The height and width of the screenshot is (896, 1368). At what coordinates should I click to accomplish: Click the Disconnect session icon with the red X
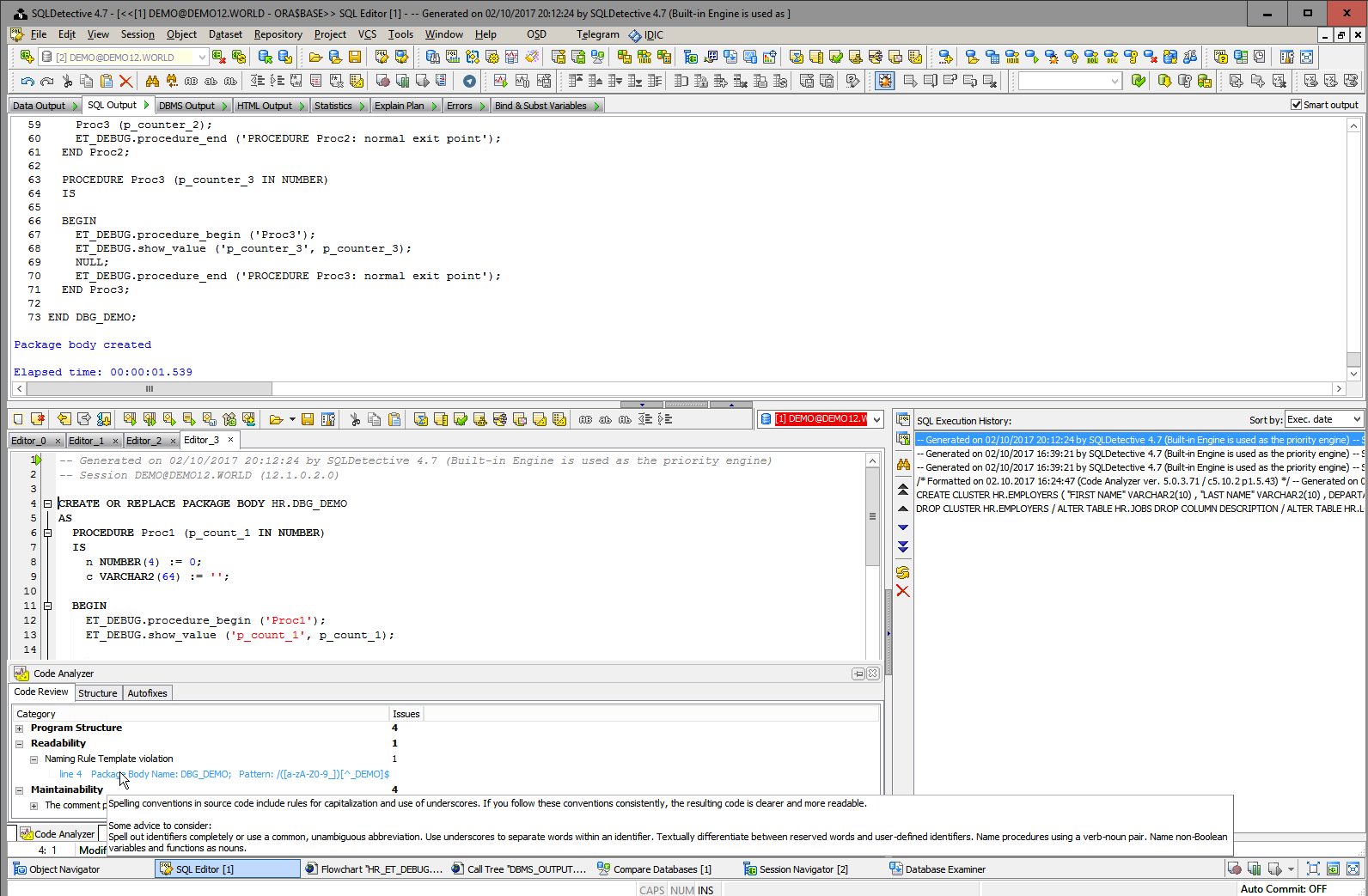click(x=219, y=58)
